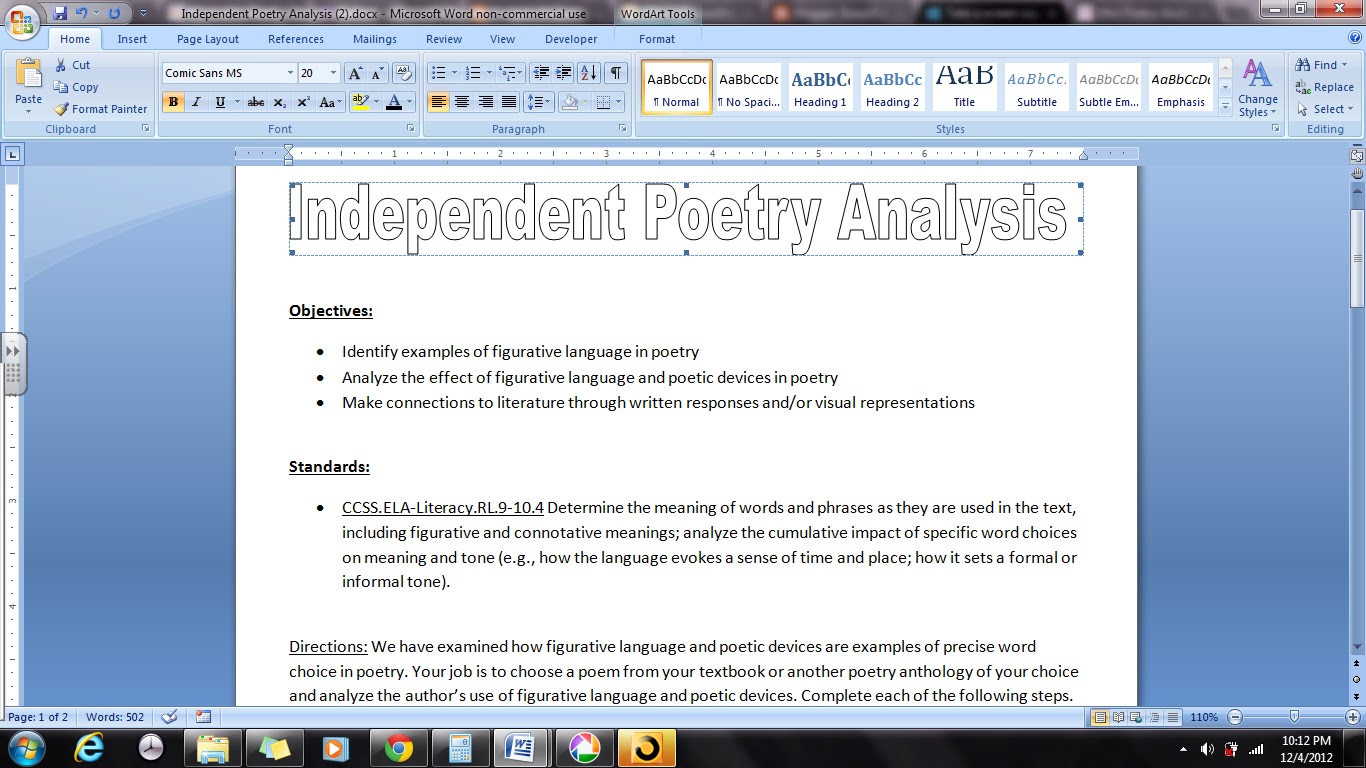
Task: Toggle bold formatting
Action: tap(173, 101)
